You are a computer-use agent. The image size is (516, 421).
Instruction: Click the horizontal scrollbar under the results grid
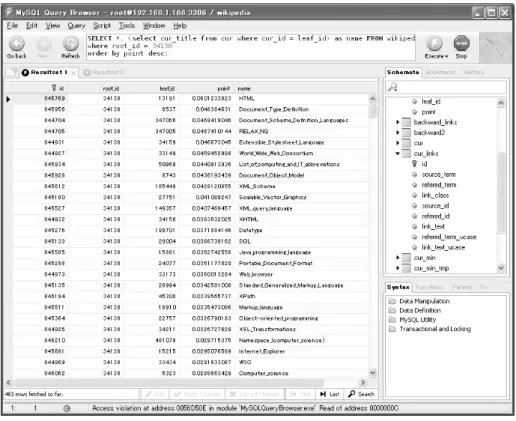186,382
